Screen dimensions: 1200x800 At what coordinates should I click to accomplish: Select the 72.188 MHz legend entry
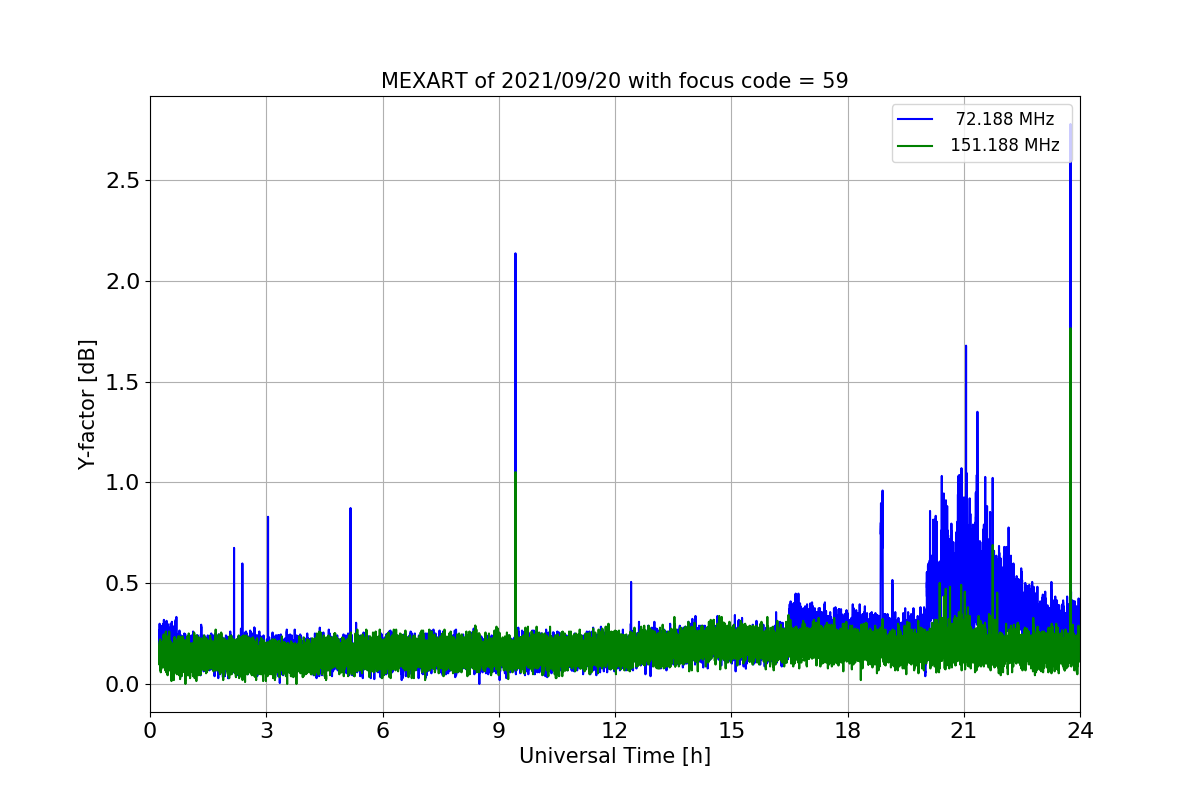[x=976, y=119]
